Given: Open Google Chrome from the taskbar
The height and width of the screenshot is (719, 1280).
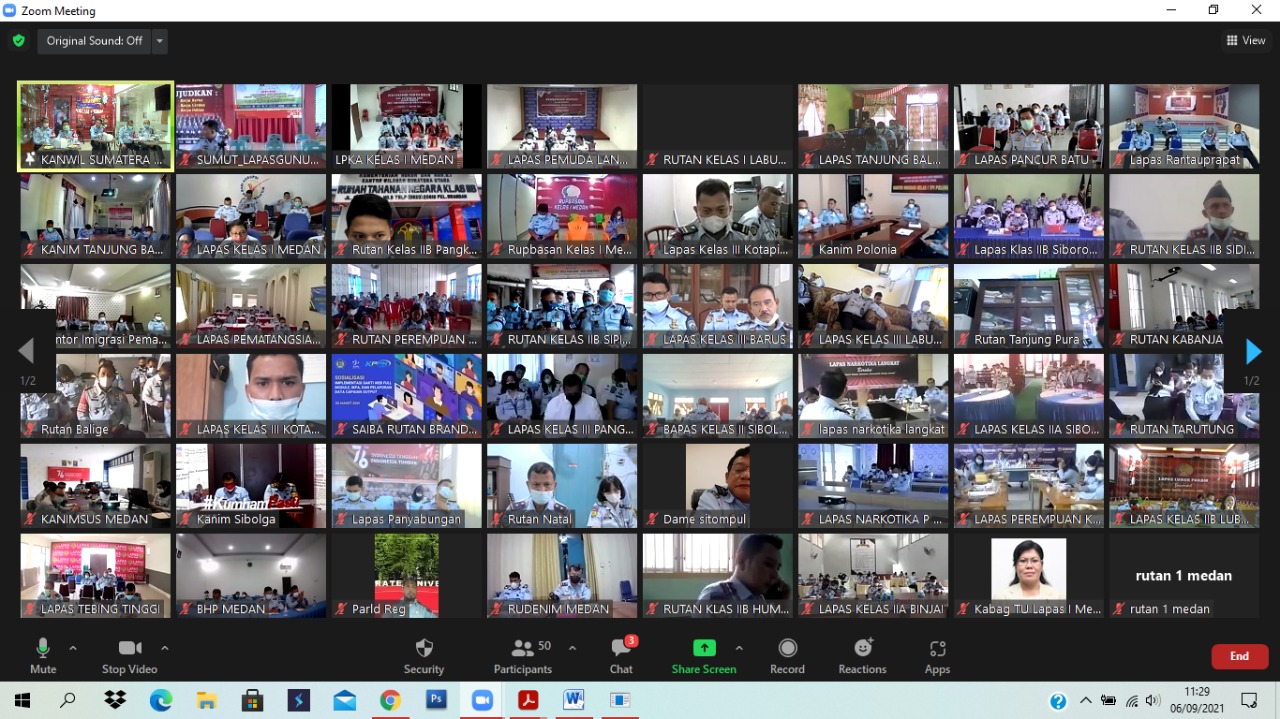Looking at the screenshot, I should coord(390,700).
